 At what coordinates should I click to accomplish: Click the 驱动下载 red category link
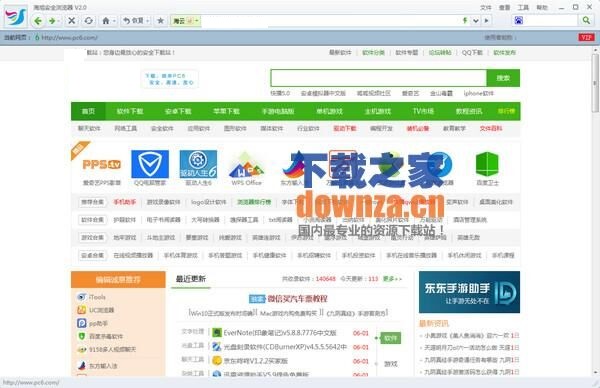[x=344, y=128]
